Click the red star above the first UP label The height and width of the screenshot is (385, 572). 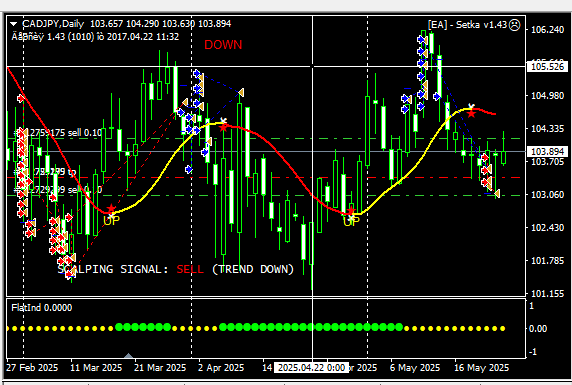coord(111,209)
